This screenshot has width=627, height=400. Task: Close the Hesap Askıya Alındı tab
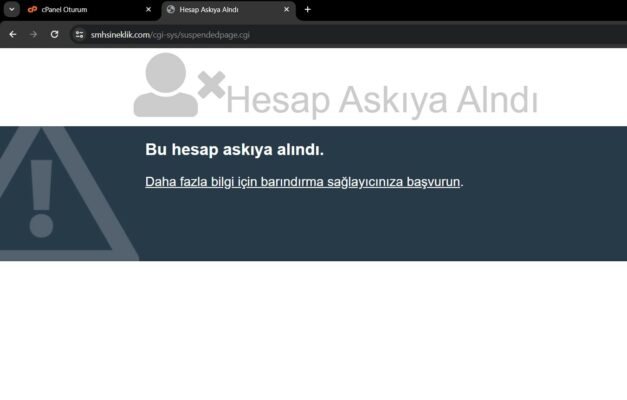tap(287, 10)
